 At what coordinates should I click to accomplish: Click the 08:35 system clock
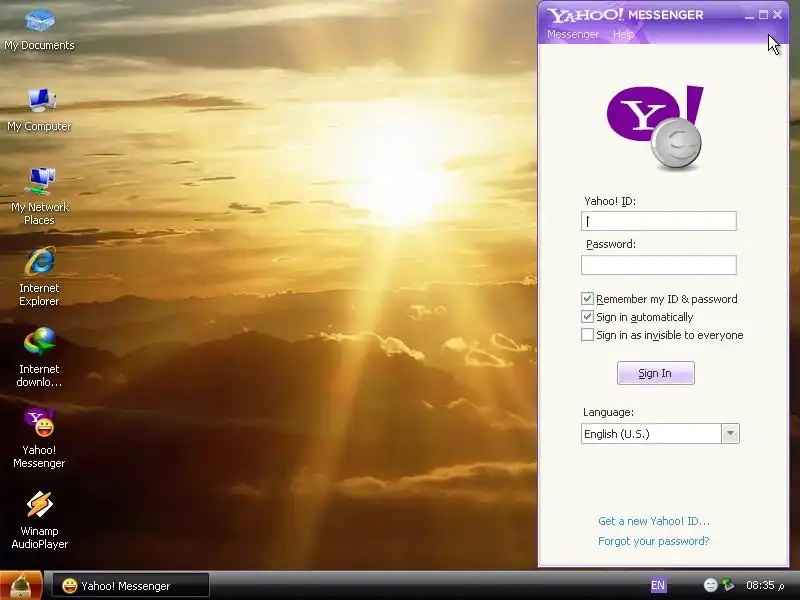765,585
